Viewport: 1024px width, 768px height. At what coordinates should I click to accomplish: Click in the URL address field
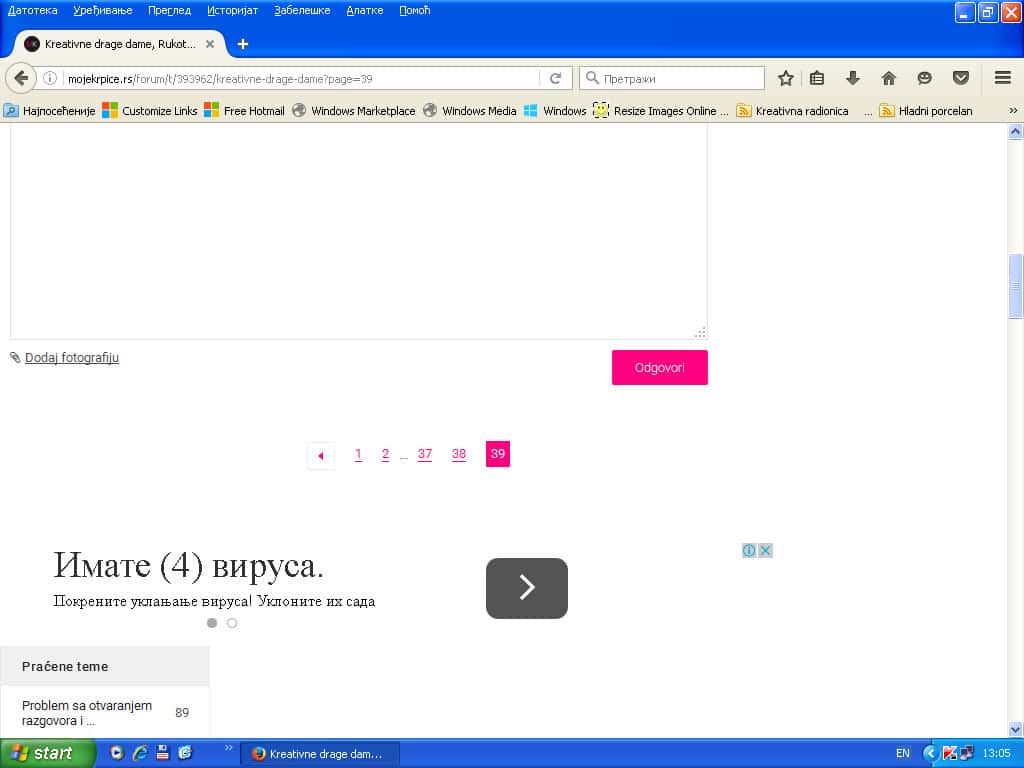[x=300, y=78]
